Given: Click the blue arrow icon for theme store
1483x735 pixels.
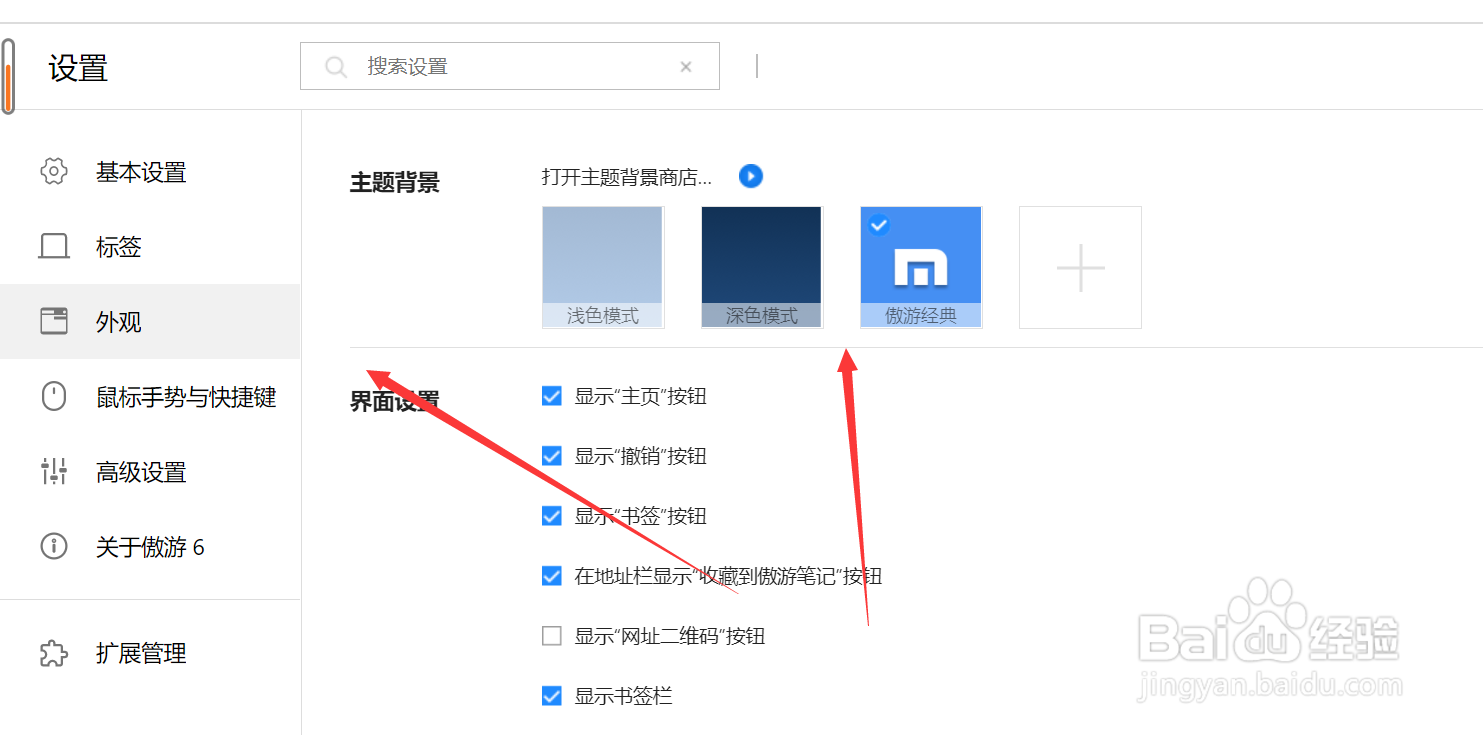Looking at the screenshot, I should point(751,176).
